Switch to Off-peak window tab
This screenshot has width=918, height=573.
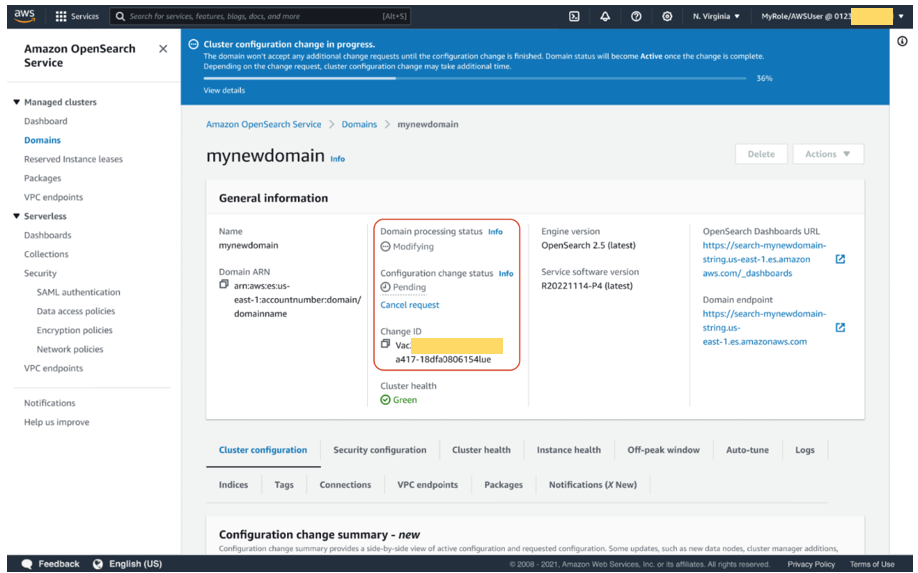(663, 450)
